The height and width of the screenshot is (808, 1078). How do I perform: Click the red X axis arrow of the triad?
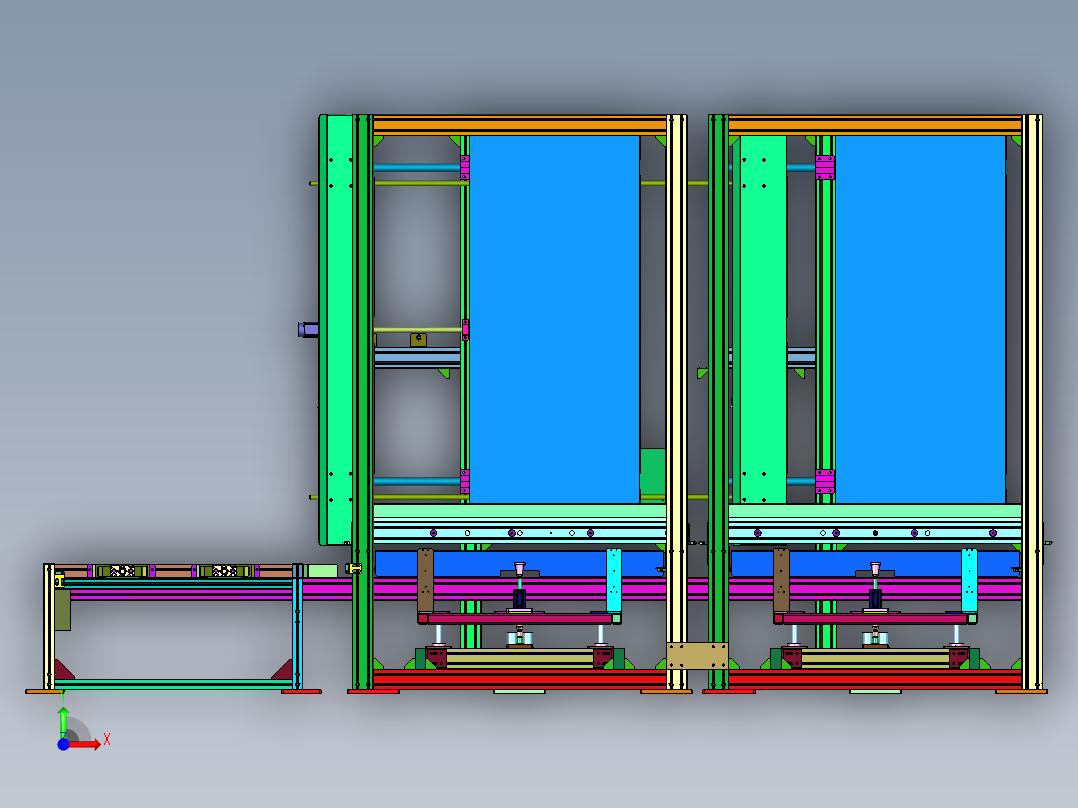[86, 744]
